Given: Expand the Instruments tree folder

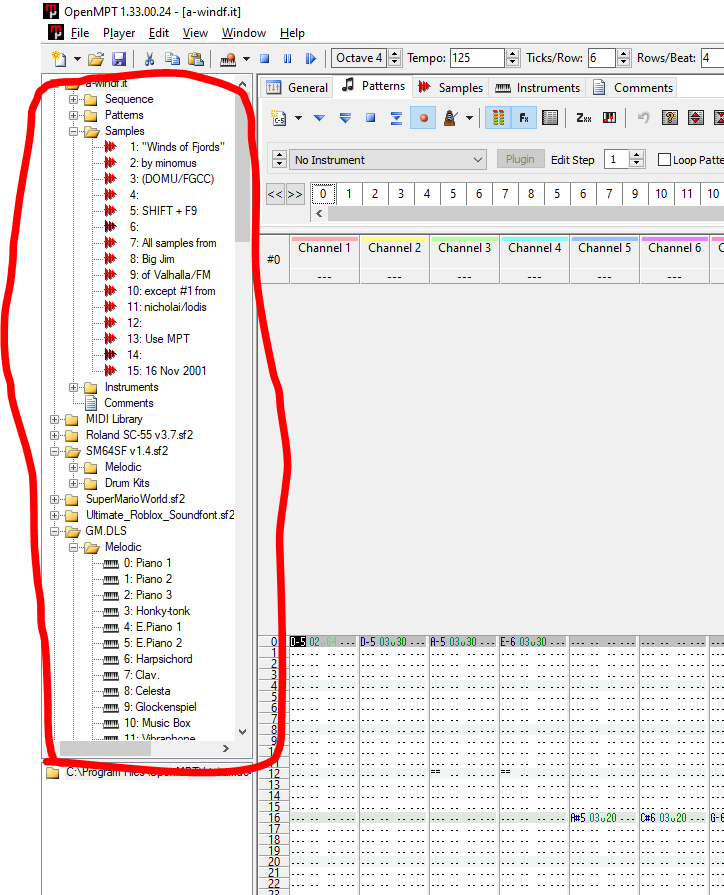Looking at the screenshot, I should tap(73, 387).
